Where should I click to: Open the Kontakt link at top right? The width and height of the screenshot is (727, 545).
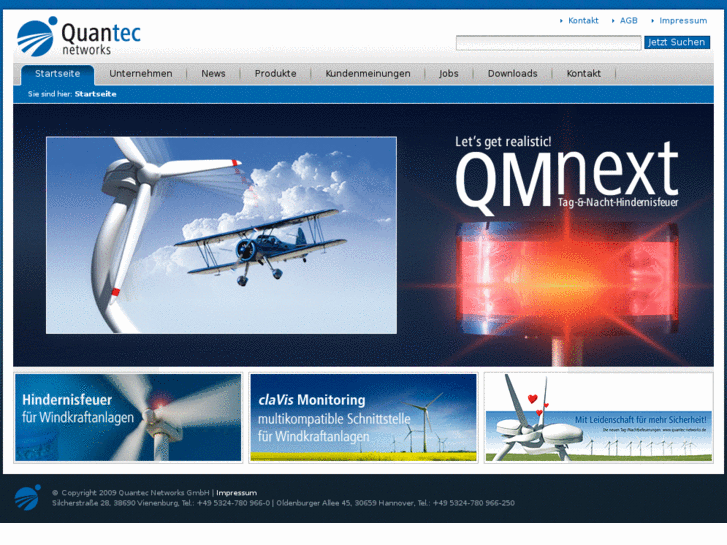click(x=583, y=20)
